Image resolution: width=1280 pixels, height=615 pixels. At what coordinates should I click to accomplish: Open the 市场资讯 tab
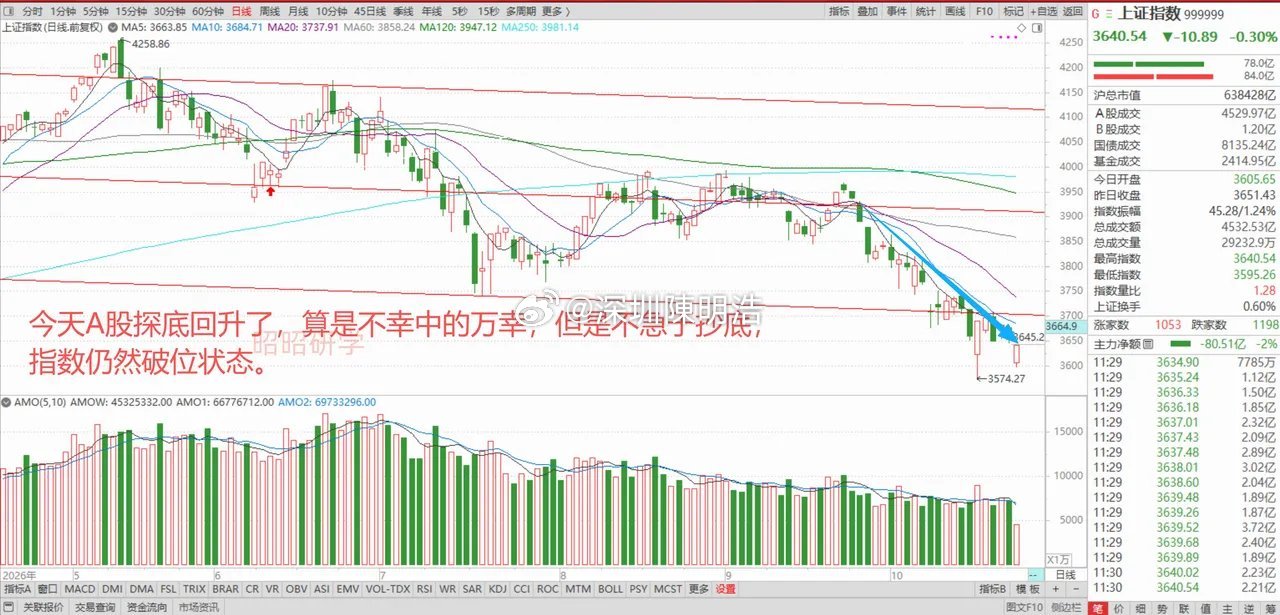198,607
